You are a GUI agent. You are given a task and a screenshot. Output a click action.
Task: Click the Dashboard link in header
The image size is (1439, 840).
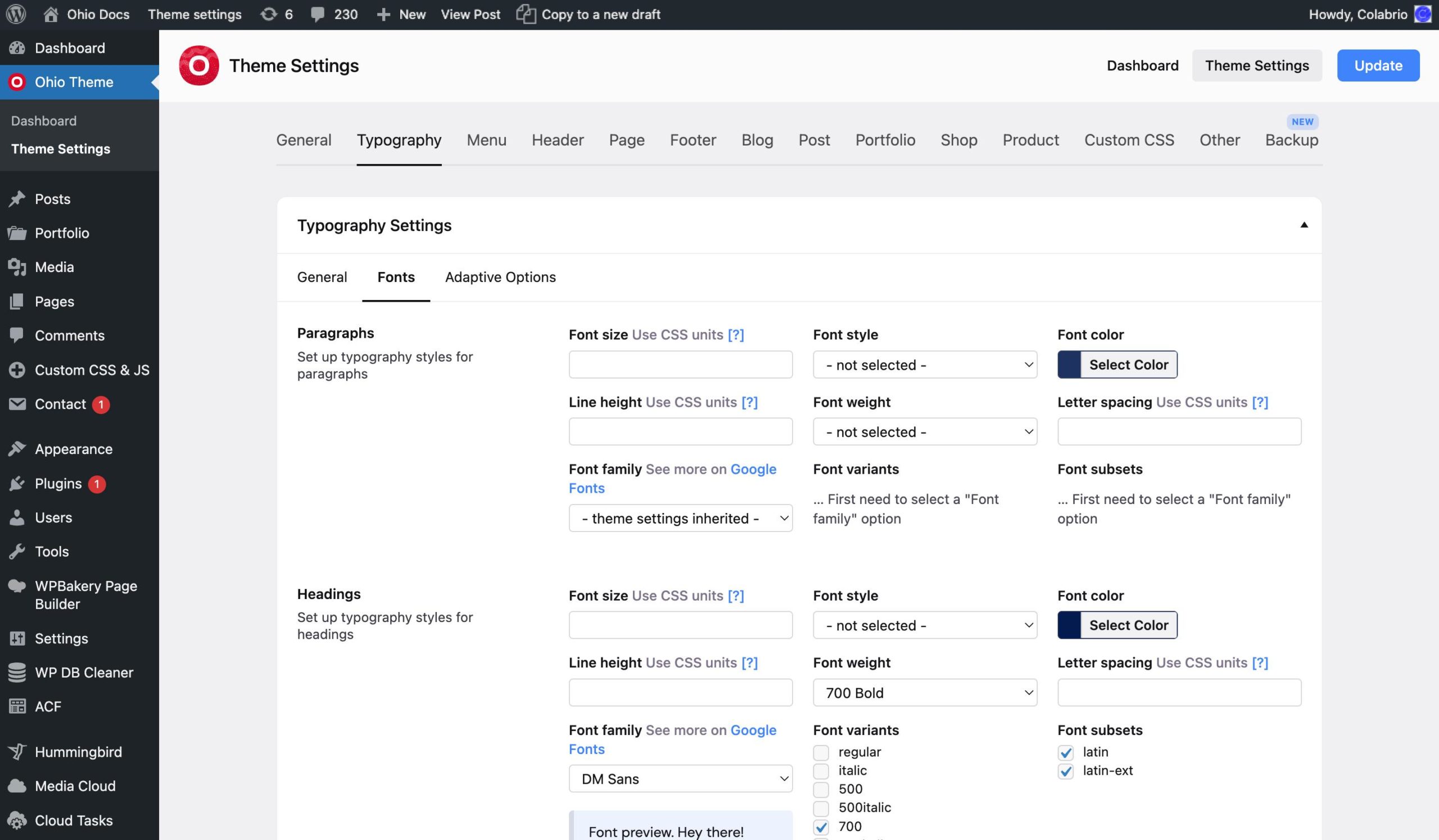coord(1142,66)
